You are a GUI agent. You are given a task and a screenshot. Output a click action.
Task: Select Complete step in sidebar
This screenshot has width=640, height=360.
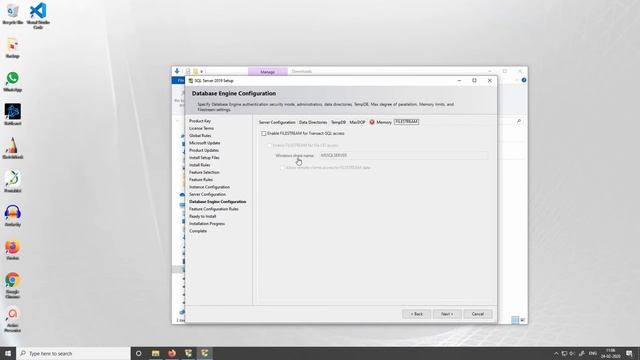198,231
